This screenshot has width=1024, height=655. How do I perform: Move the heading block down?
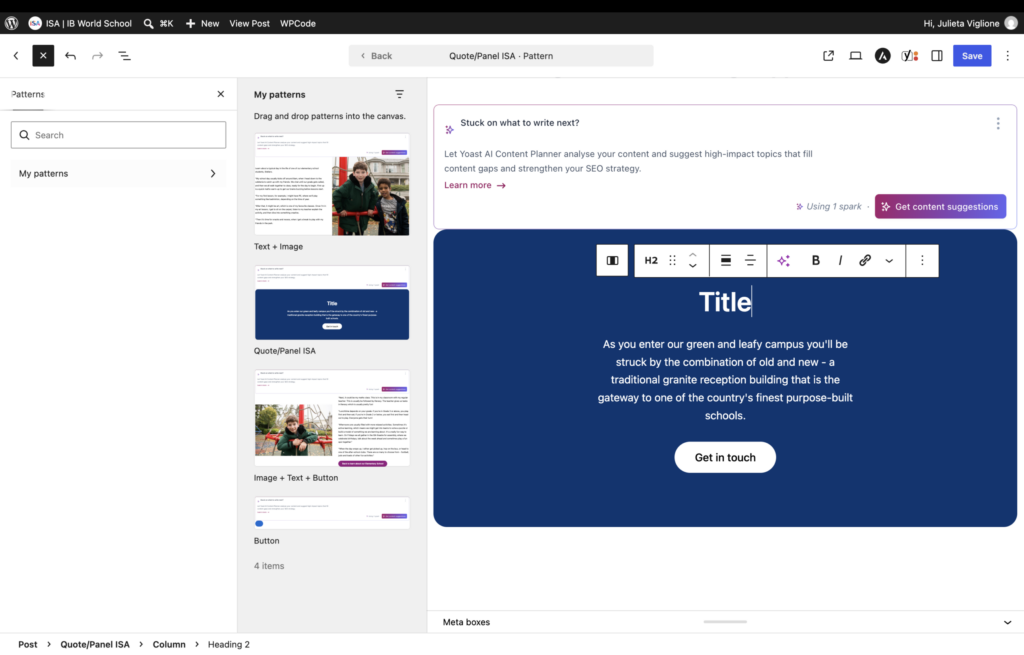point(692,266)
